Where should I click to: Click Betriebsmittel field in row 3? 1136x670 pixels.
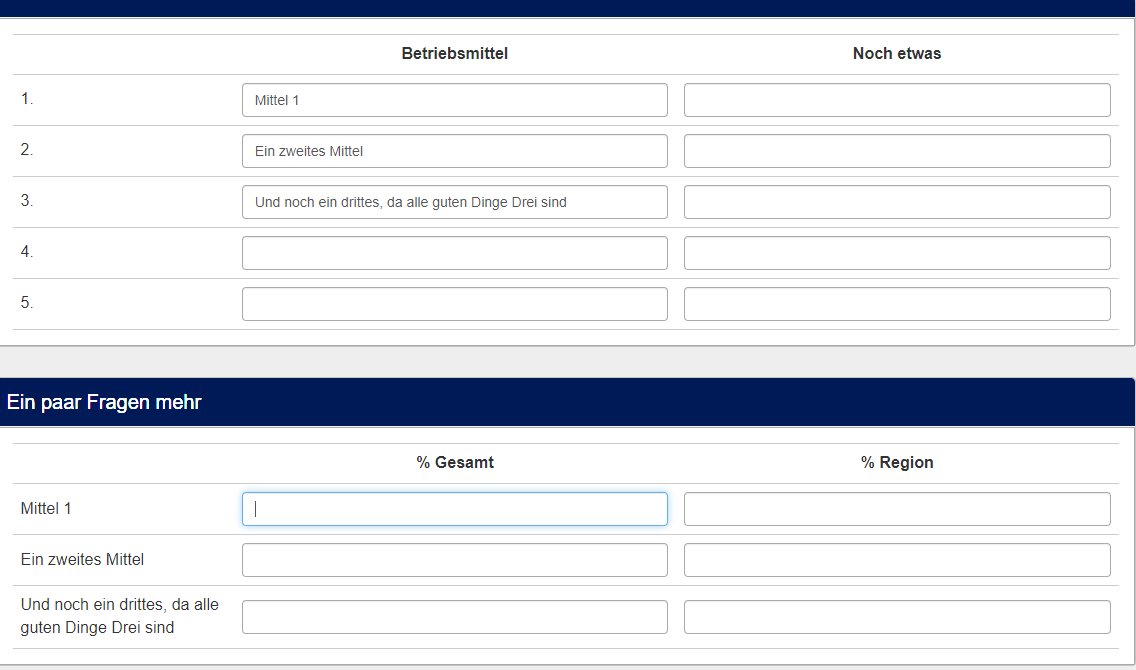click(454, 202)
